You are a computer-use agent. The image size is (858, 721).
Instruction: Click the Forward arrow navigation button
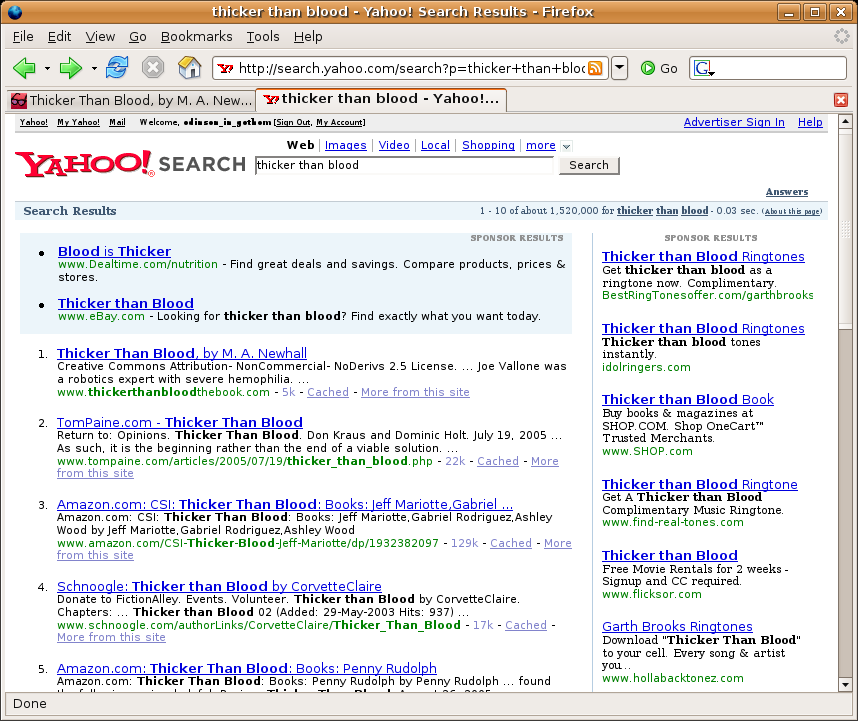click(71, 68)
